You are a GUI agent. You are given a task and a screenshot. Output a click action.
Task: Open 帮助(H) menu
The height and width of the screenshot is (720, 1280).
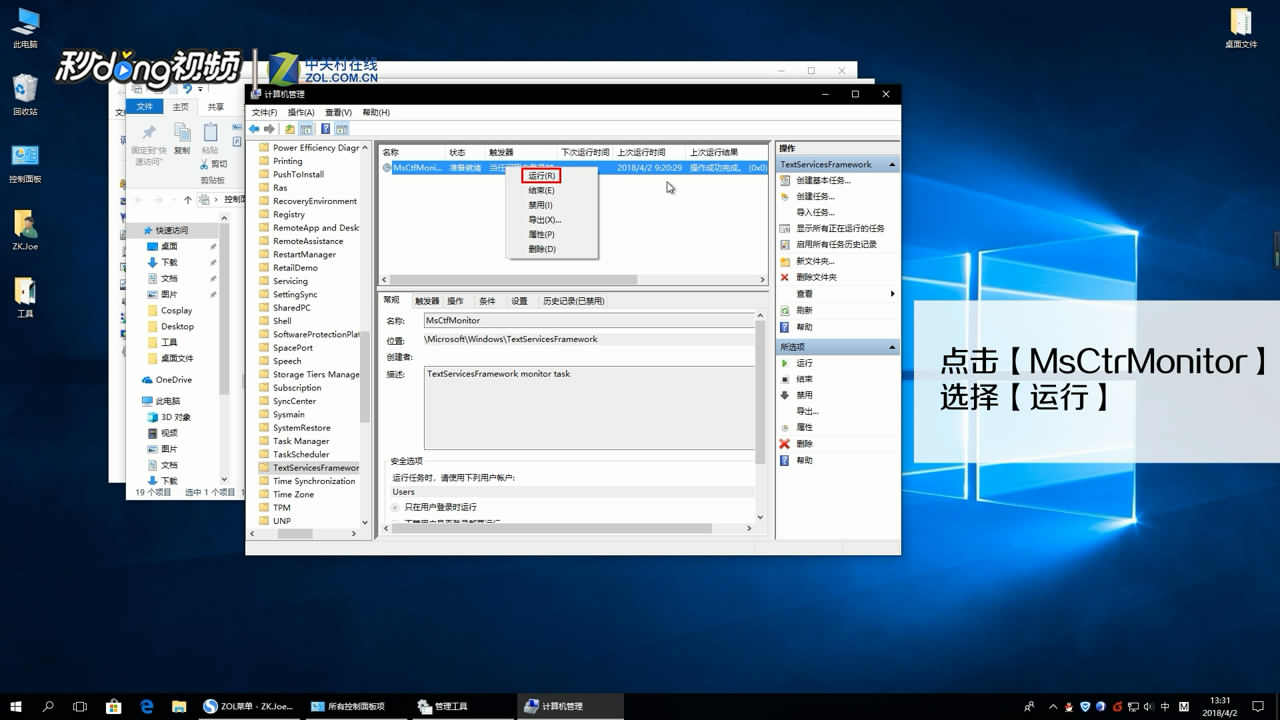tap(376, 112)
